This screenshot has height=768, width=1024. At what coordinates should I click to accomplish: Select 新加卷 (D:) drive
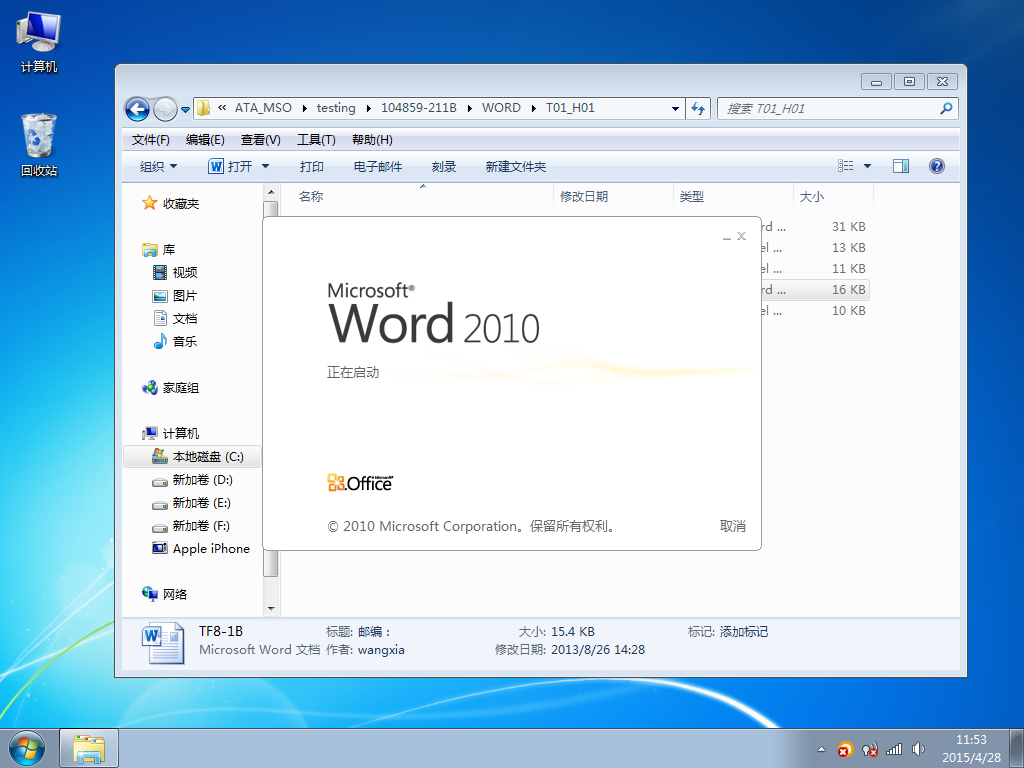click(x=192, y=480)
